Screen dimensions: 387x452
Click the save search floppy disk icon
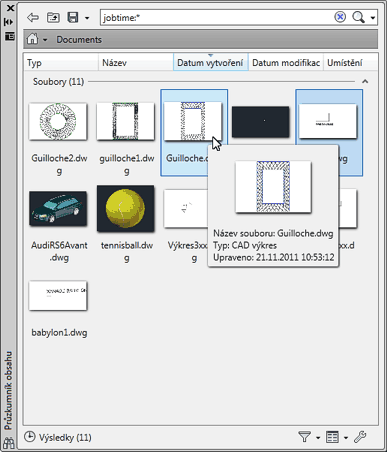pyautogui.click(x=73, y=17)
